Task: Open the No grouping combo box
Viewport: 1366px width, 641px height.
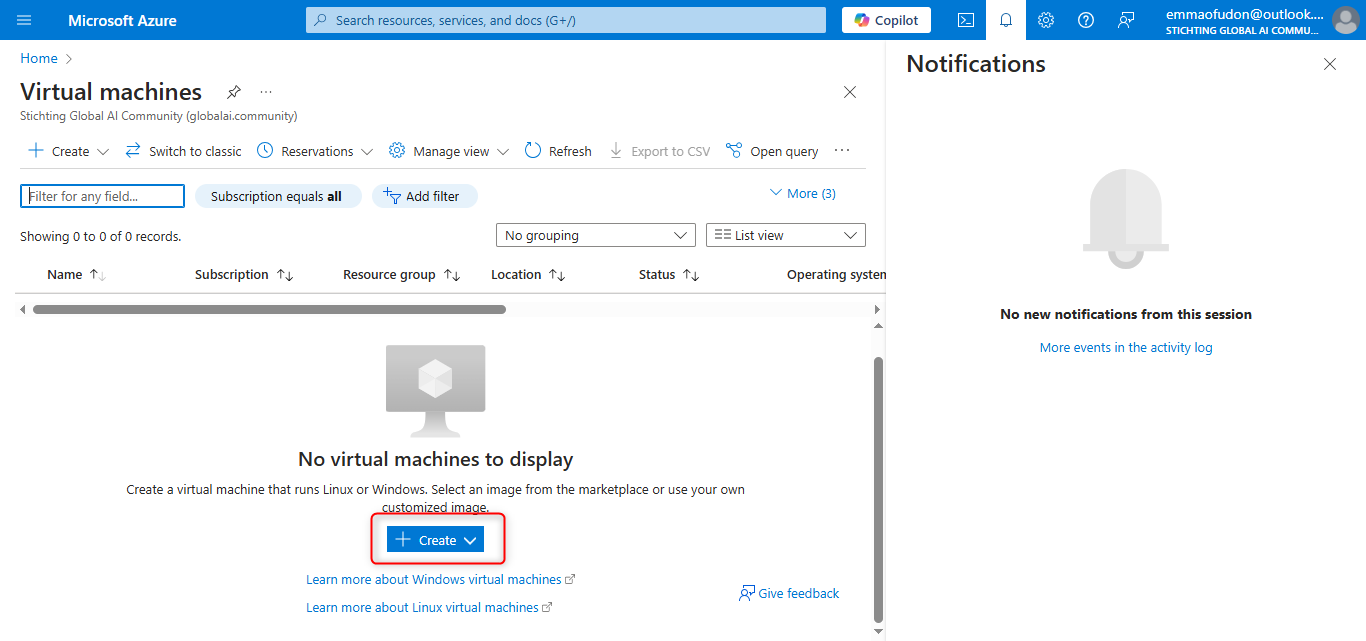Action: (596, 235)
